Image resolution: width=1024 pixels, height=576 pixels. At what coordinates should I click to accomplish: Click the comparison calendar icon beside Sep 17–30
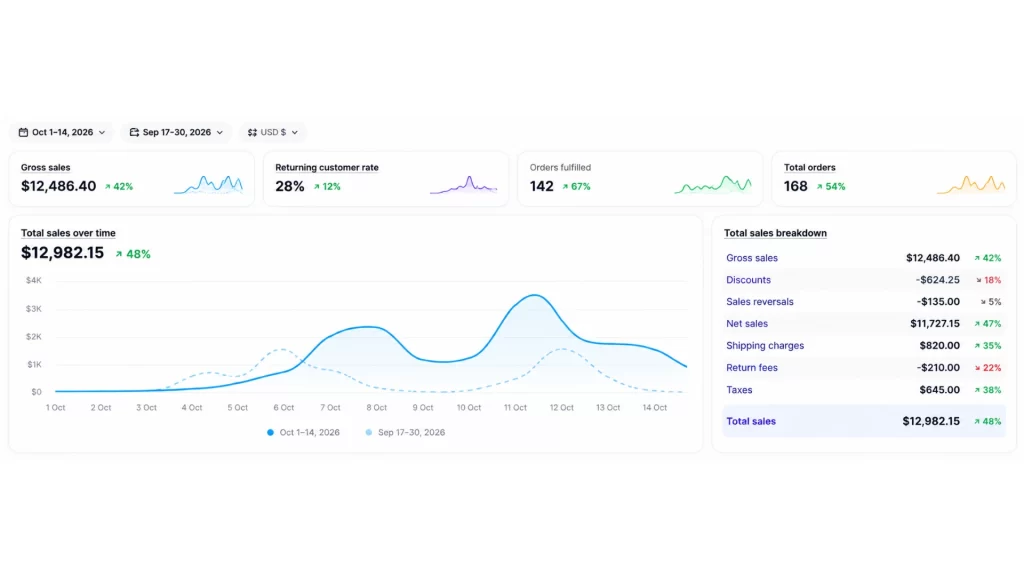[x=134, y=132]
